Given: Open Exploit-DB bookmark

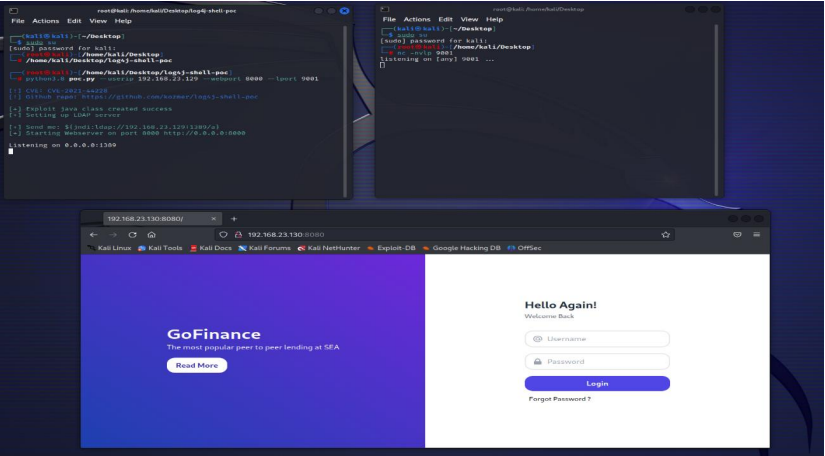Looking at the screenshot, I should (391, 248).
